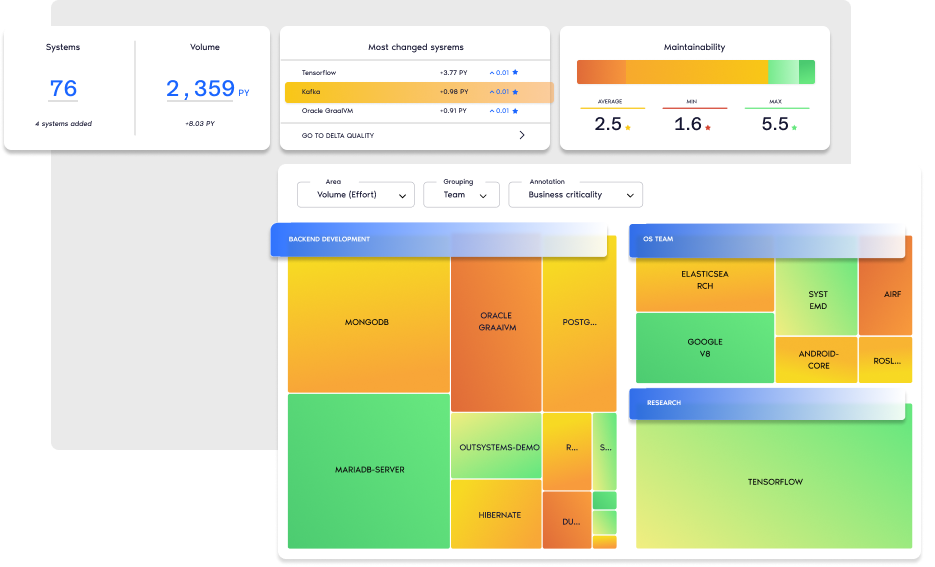Image resolution: width=935 pixels, height=567 pixels.
Task: Click the volume value 2,359 PY
Action: 208,89
